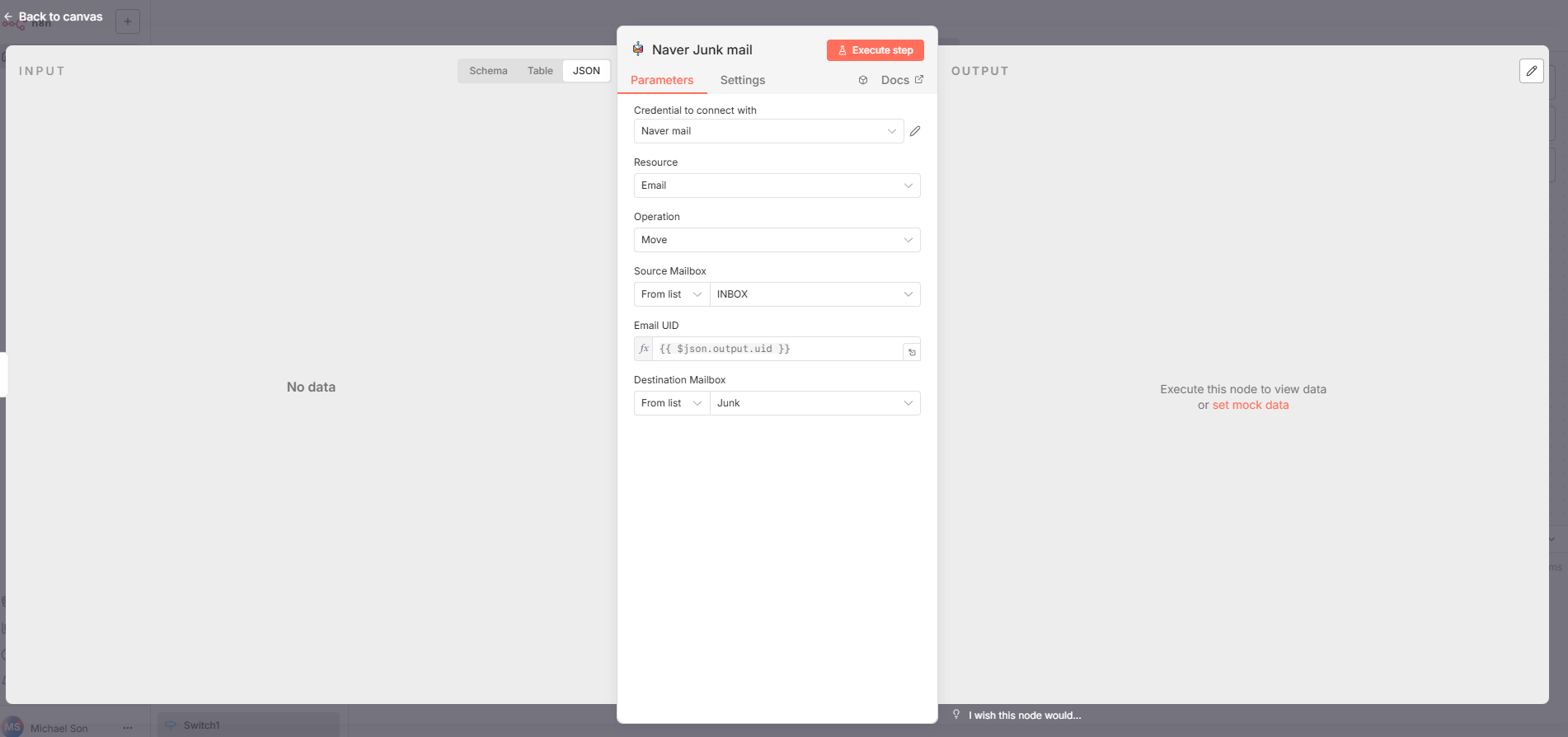Click the set mock data link
The height and width of the screenshot is (737, 1568).
coord(1250,405)
